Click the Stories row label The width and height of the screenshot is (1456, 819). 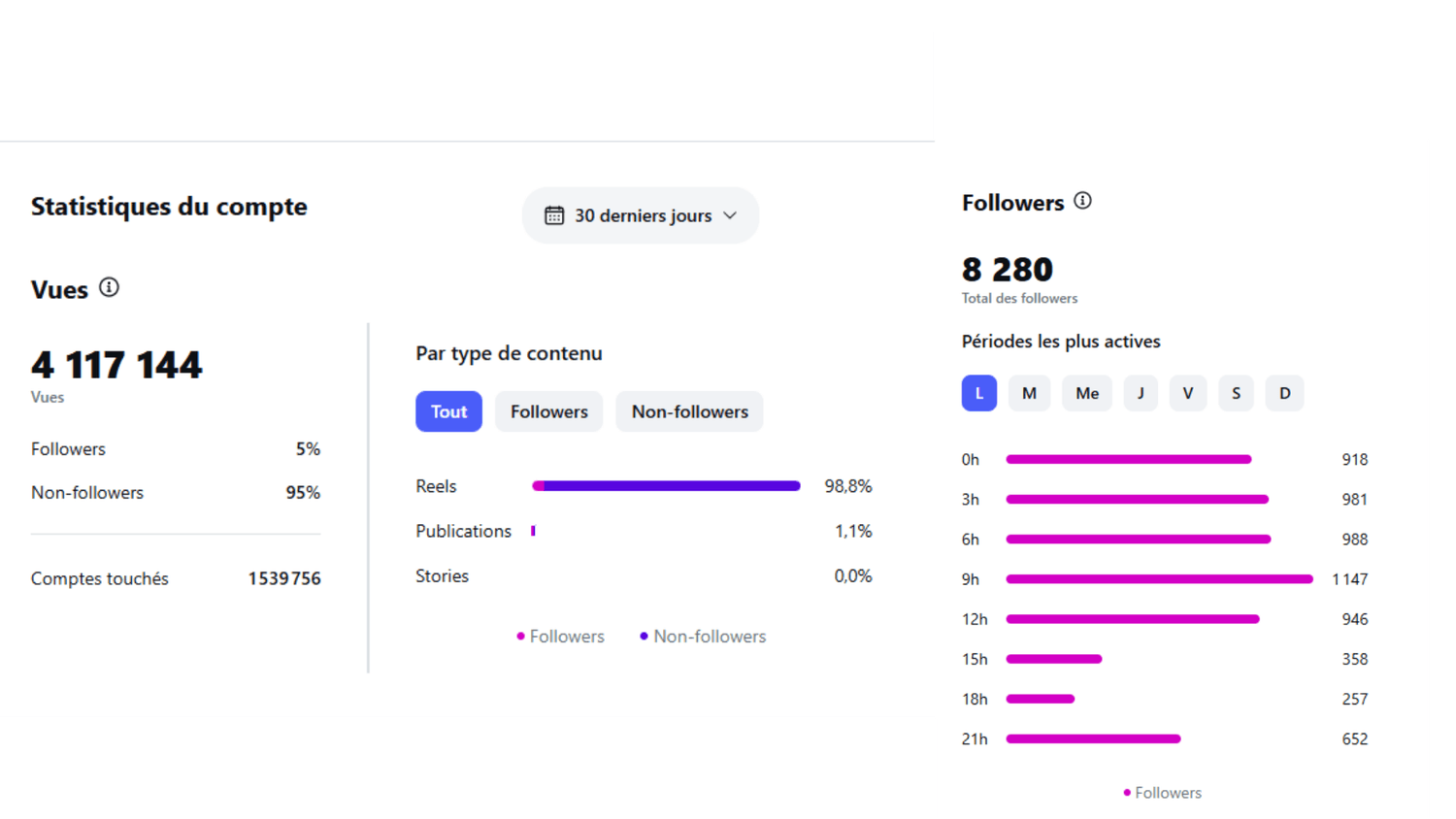pos(442,575)
